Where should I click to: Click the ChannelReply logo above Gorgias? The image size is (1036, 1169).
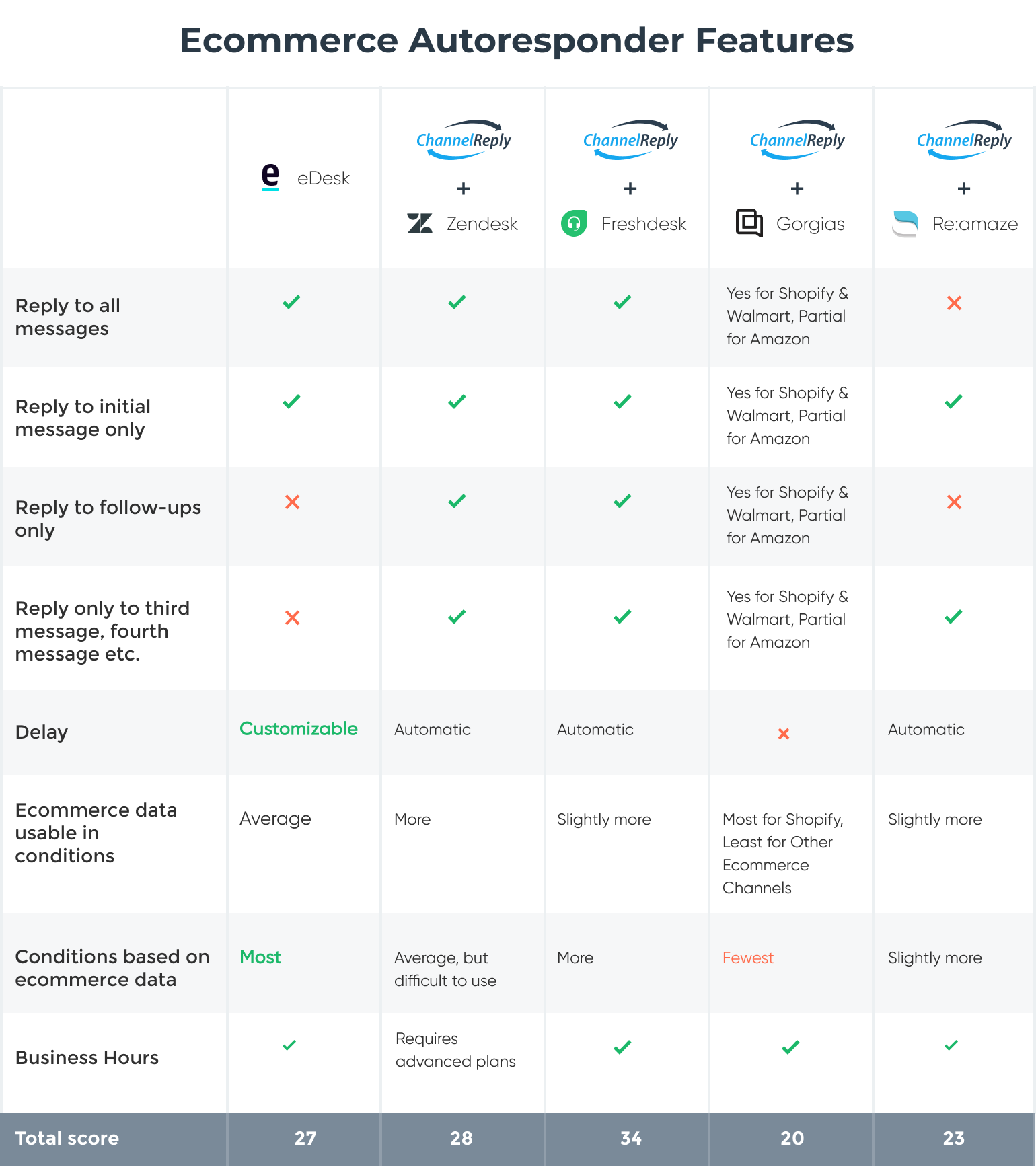pyautogui.click(x=797, y=140)
